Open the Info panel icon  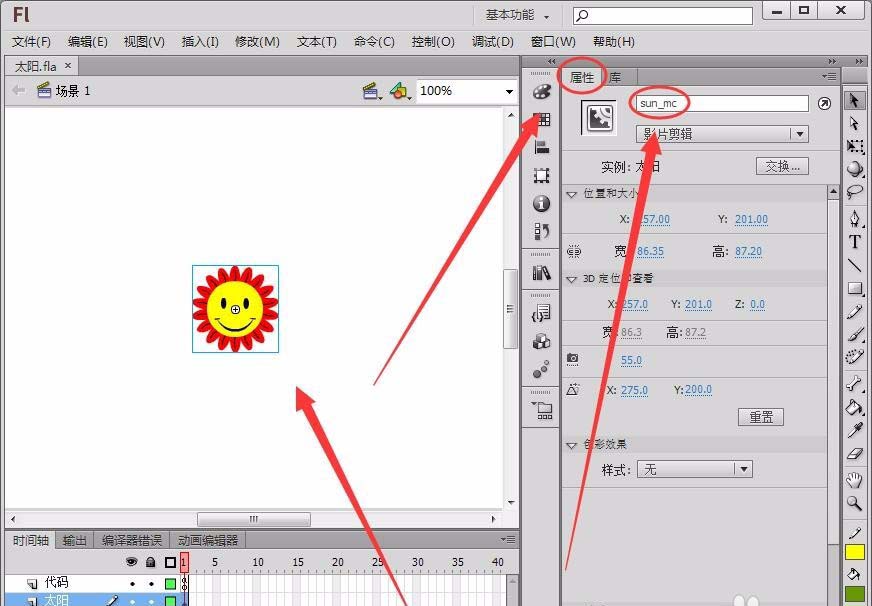click(x=541, y=203)
